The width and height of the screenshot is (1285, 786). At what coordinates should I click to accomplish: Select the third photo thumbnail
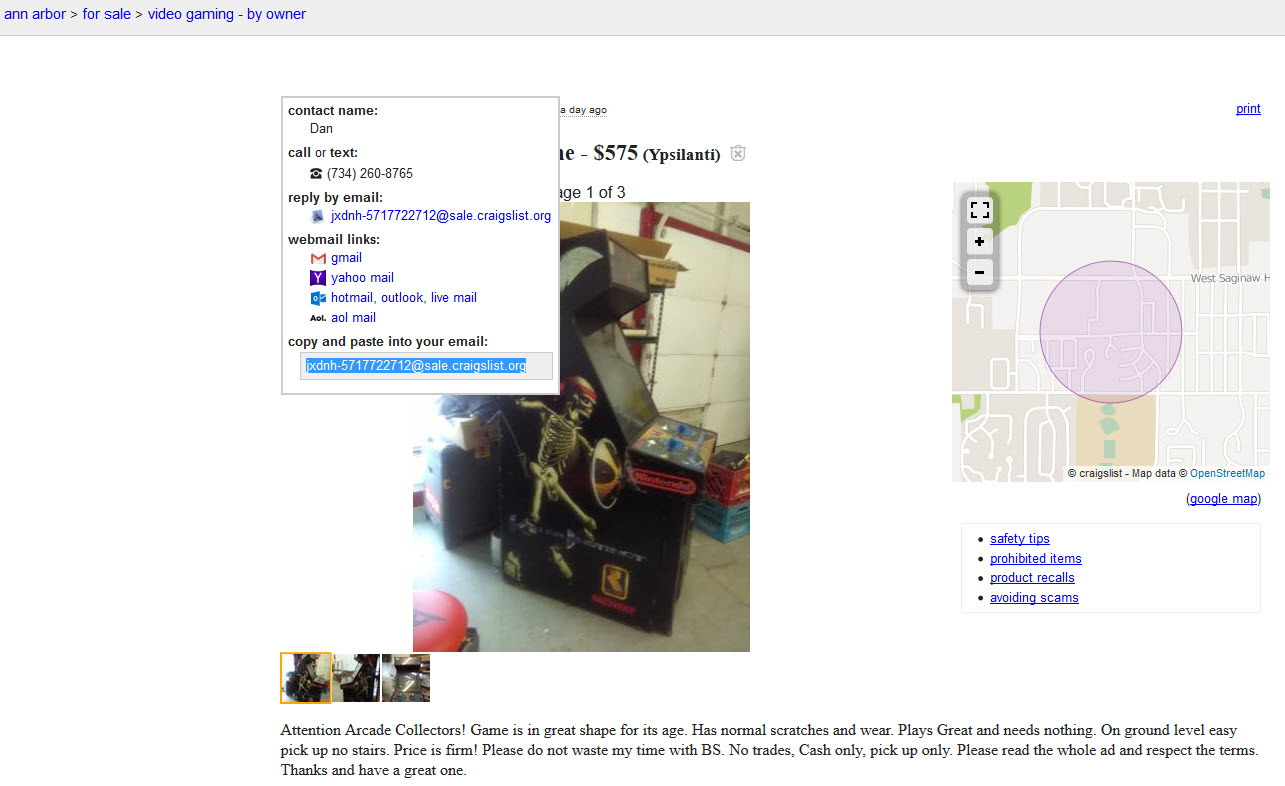(406, 678)
